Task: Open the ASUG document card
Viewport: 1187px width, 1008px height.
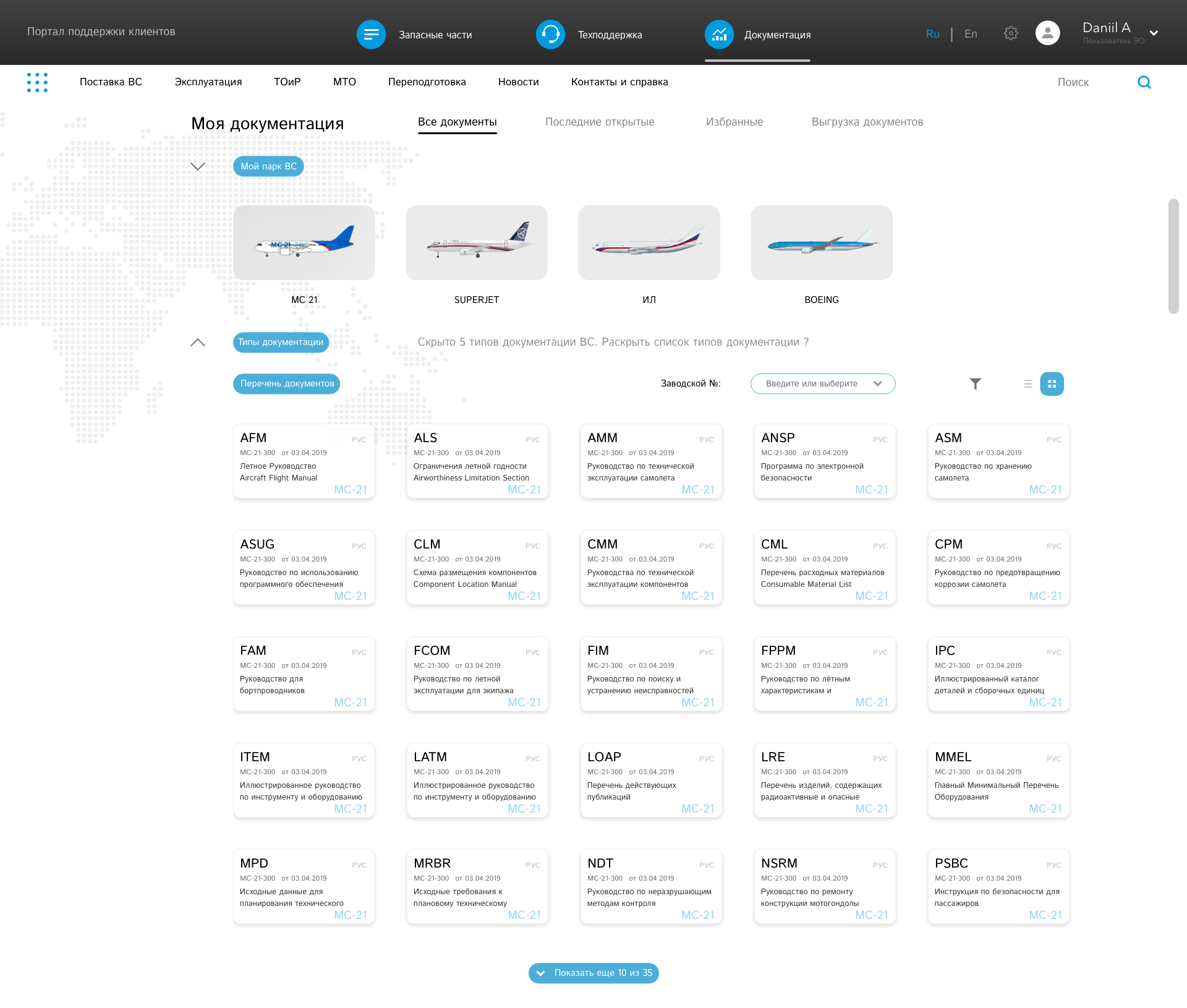Action: coord(304,568)
